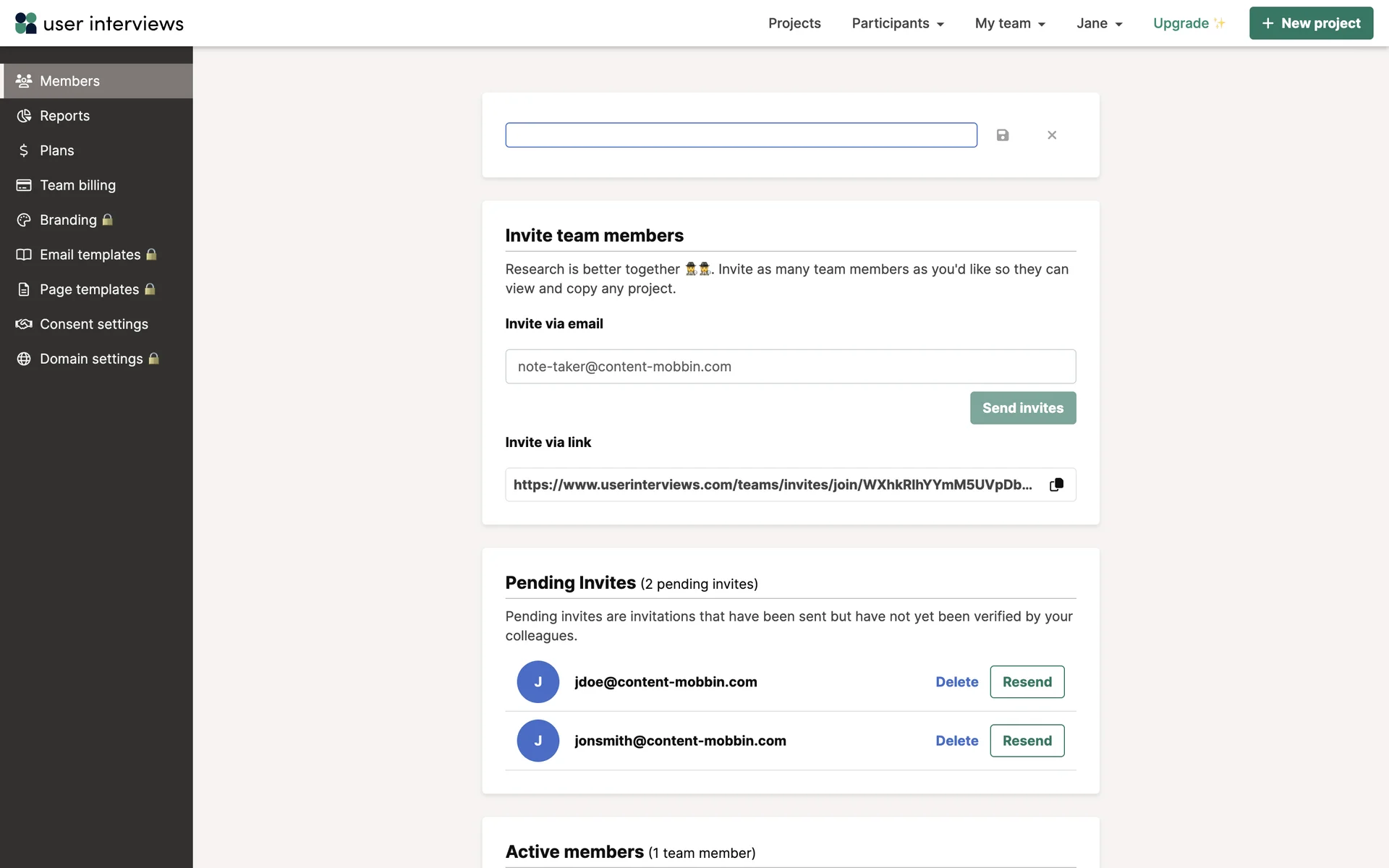Screen dimensions: 1389x868
Task: Cancel editing with the X icon
Action: 1052,135
